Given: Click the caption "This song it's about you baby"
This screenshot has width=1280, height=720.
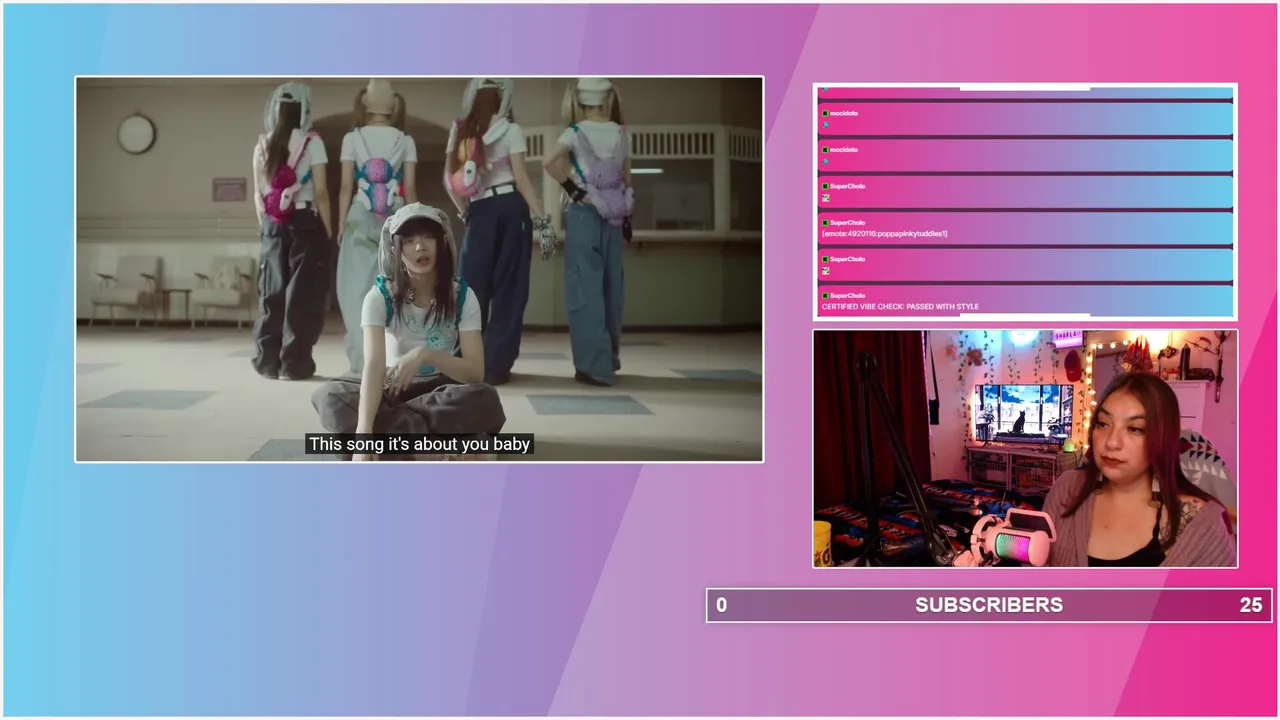Looking at the screenshot, I should point(419,444).
